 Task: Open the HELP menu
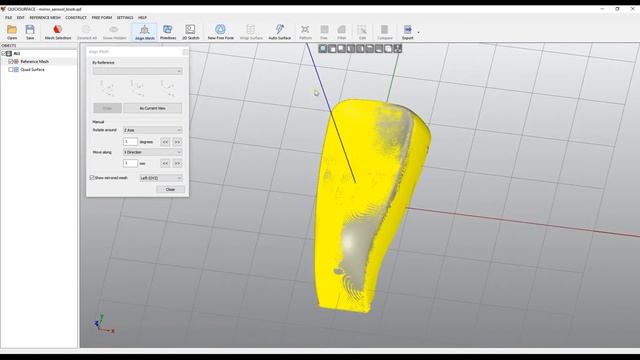pyautogui.click(x=142, y=18)
